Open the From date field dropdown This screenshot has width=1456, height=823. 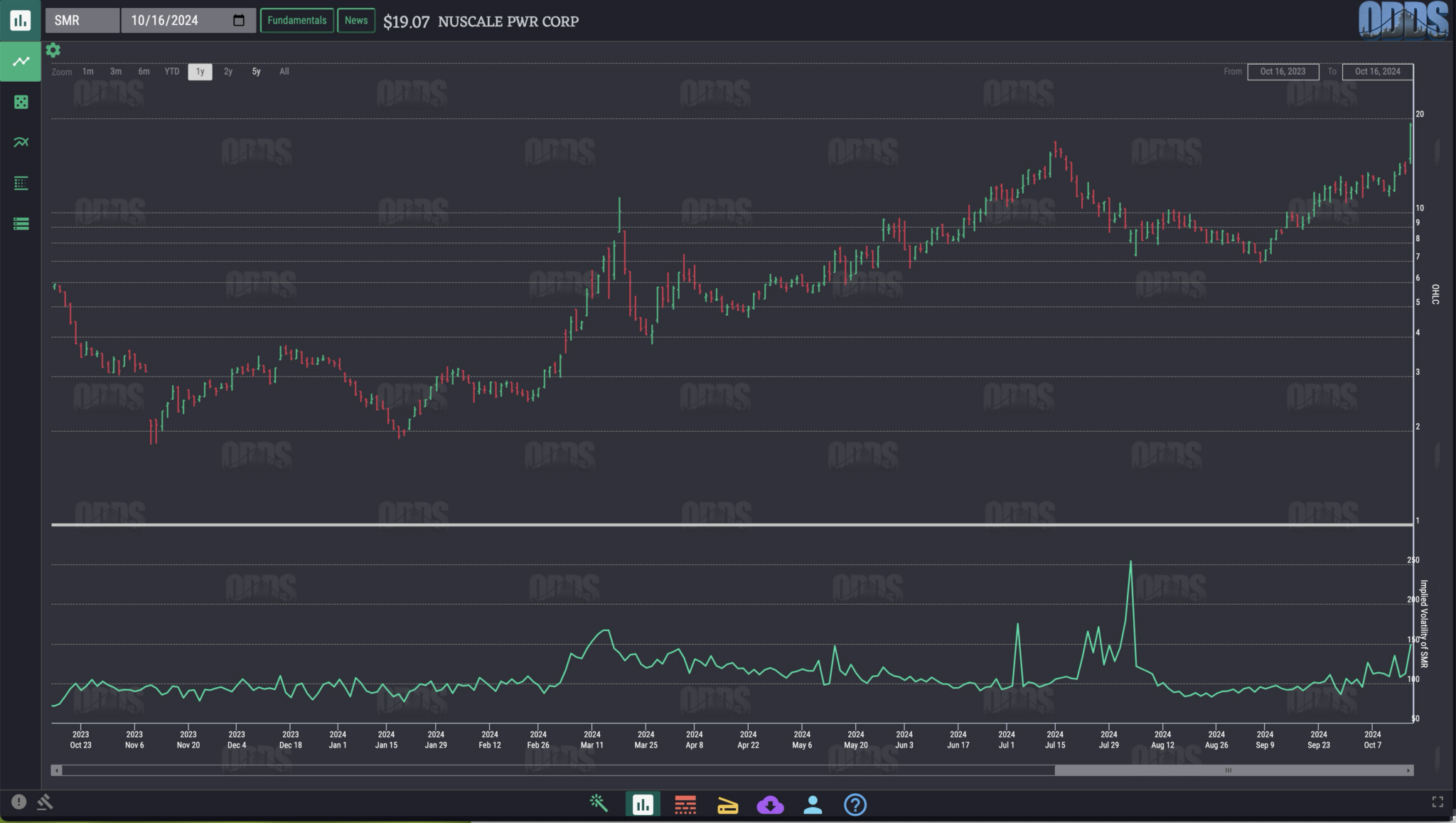tap(1283, 72)
